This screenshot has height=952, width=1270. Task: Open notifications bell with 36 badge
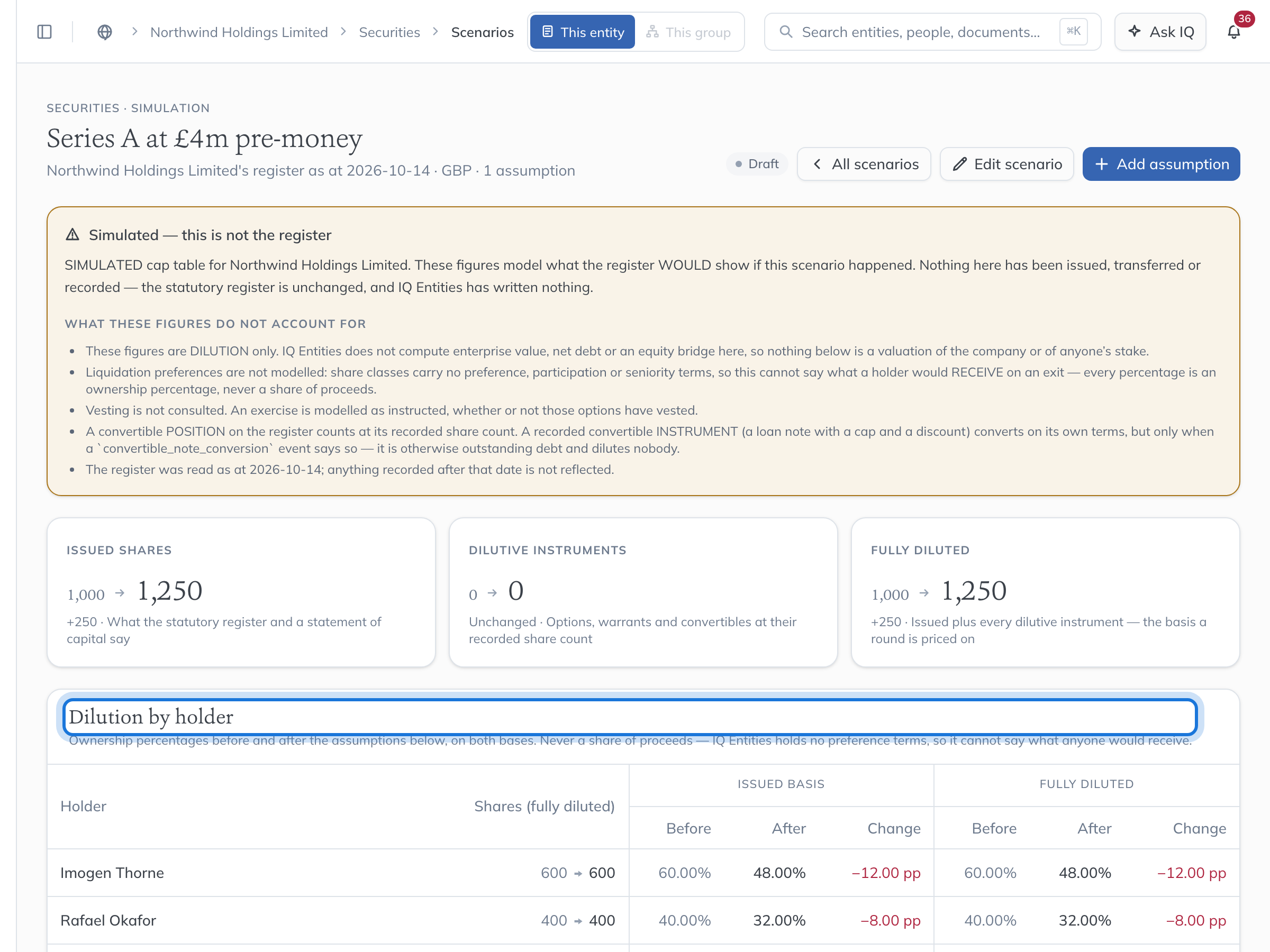pos(1234,32)
